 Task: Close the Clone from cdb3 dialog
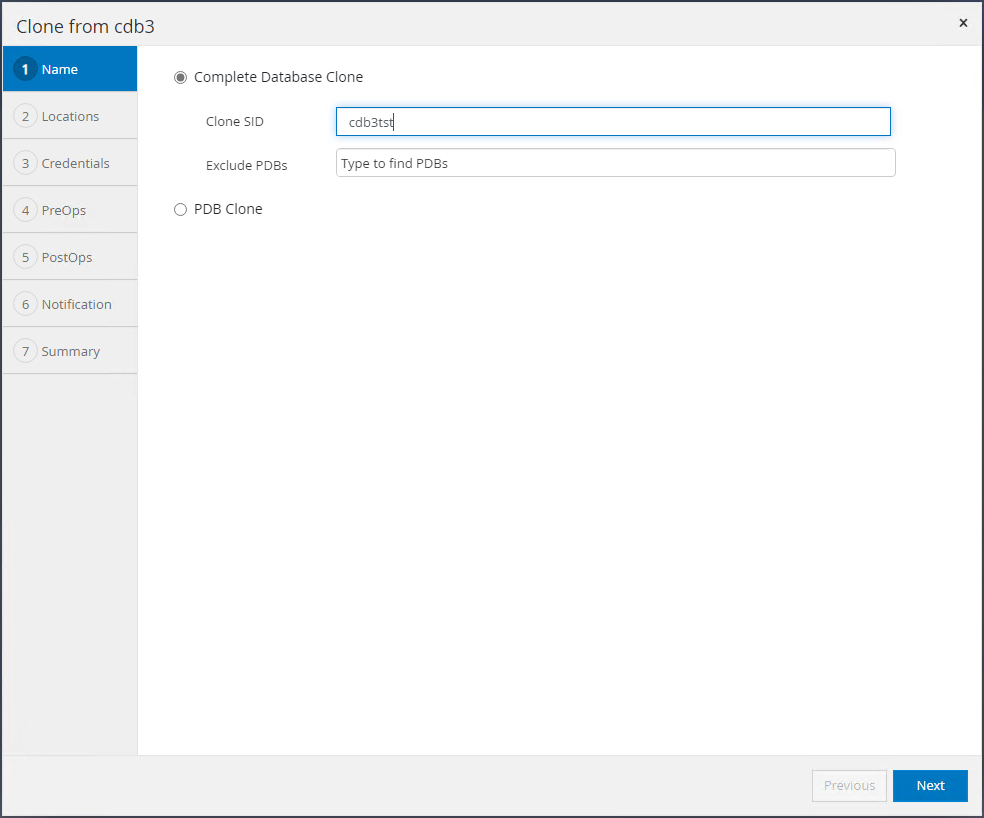coord(963,23)
